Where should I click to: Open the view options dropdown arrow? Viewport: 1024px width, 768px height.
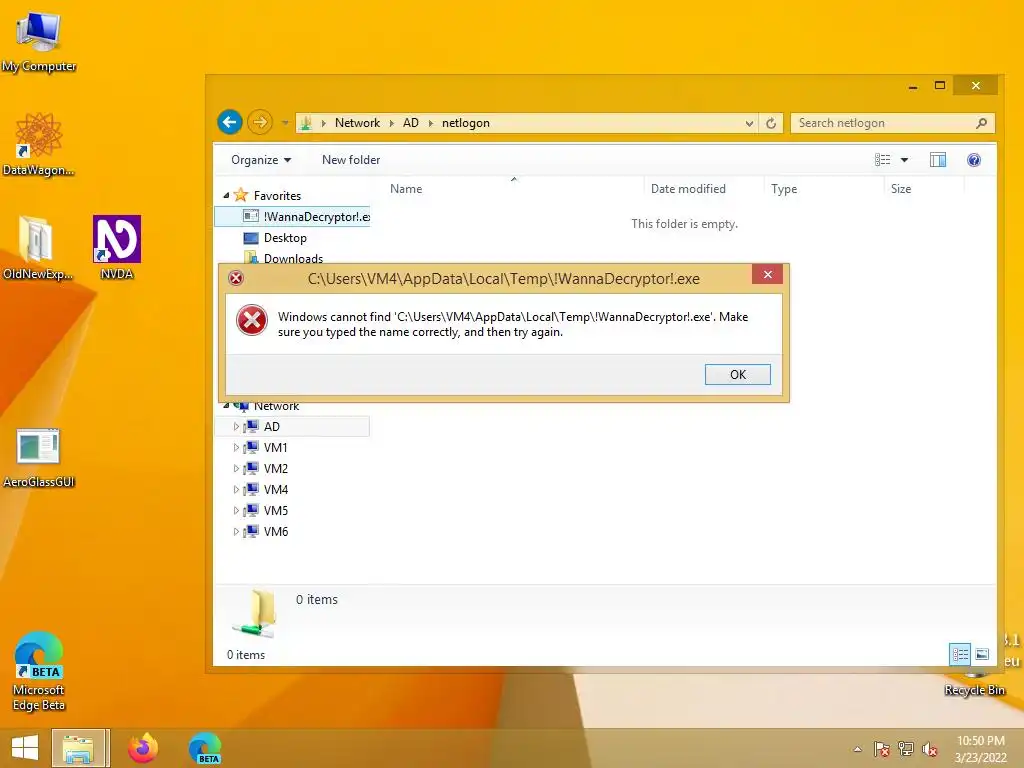pyautogui.click(x=904, y=160)
